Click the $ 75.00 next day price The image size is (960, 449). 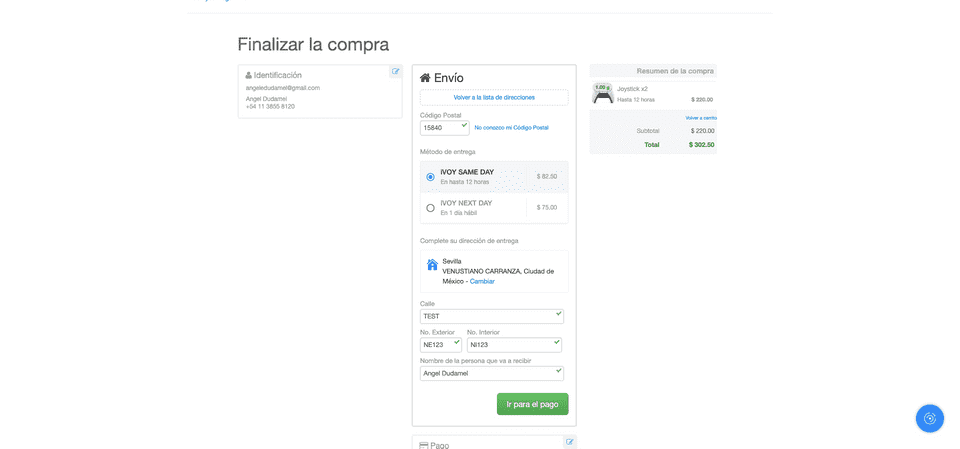point(547,208)
